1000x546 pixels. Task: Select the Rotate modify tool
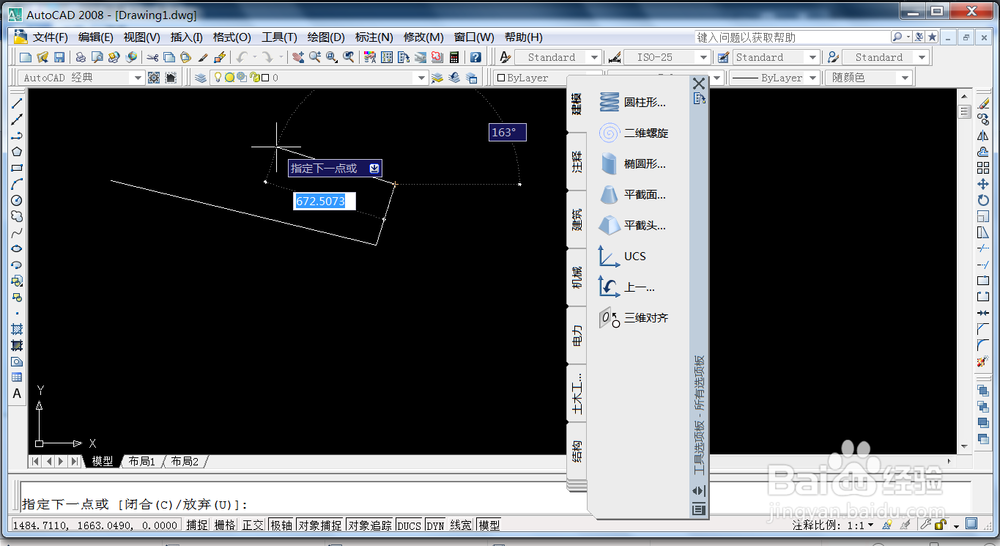(983, 200)
